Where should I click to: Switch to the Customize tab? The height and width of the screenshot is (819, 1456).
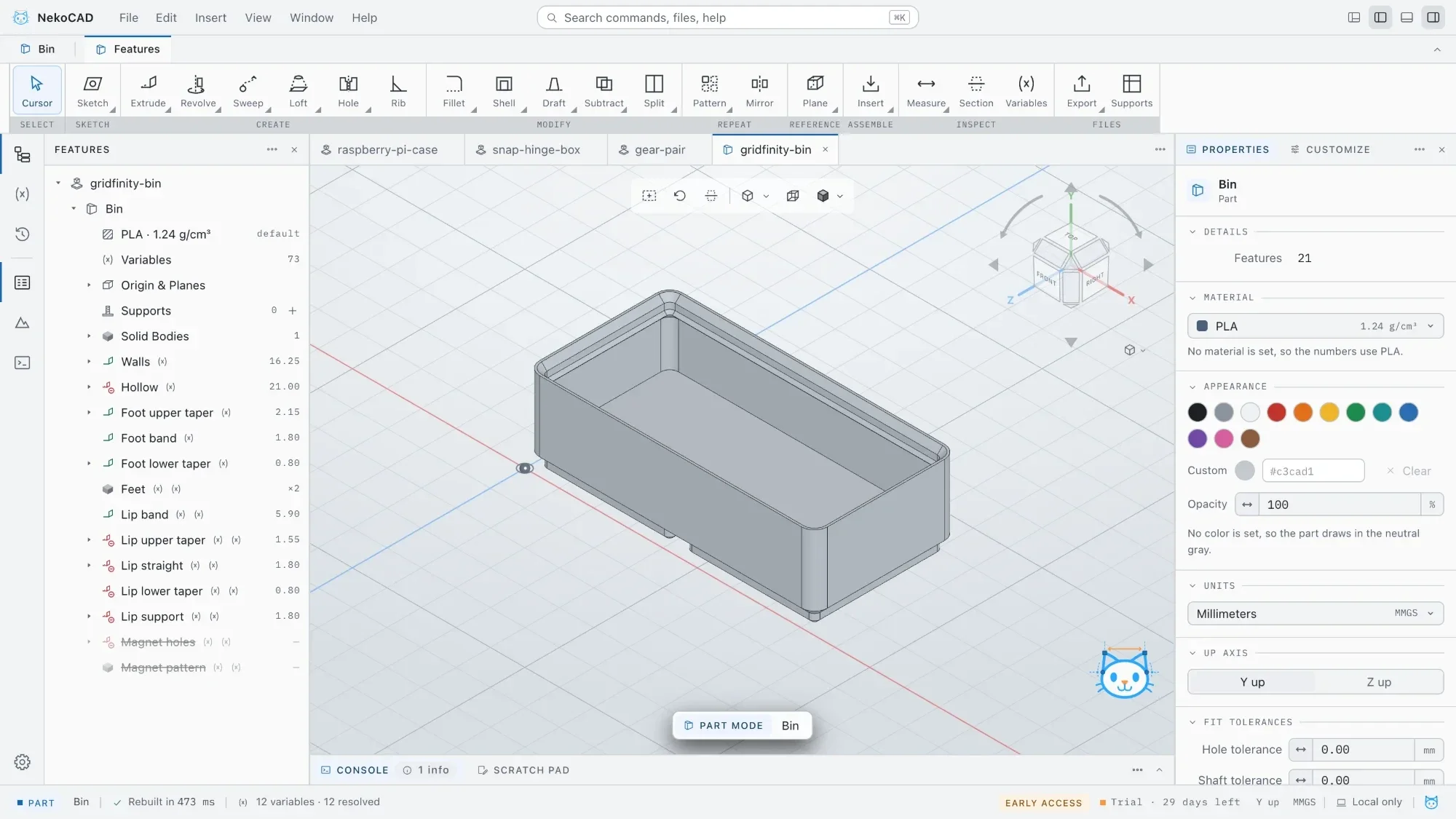tap(1330, 150)
